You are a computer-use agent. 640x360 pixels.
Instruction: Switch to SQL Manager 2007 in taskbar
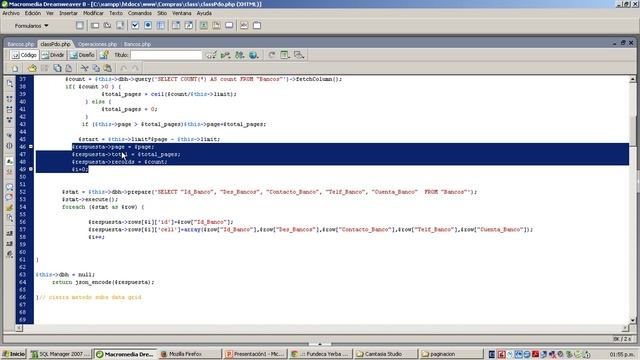click(60, 354)
